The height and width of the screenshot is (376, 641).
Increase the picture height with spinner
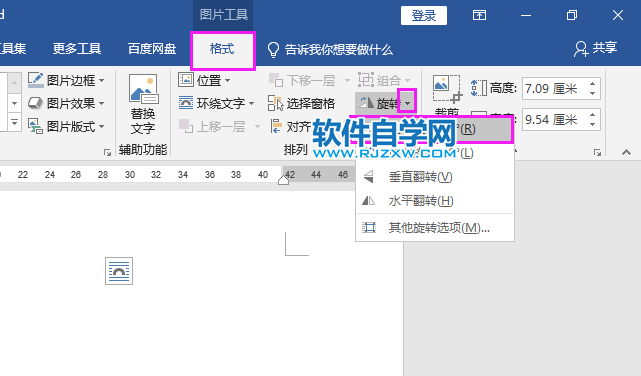(x=592, y=84)
